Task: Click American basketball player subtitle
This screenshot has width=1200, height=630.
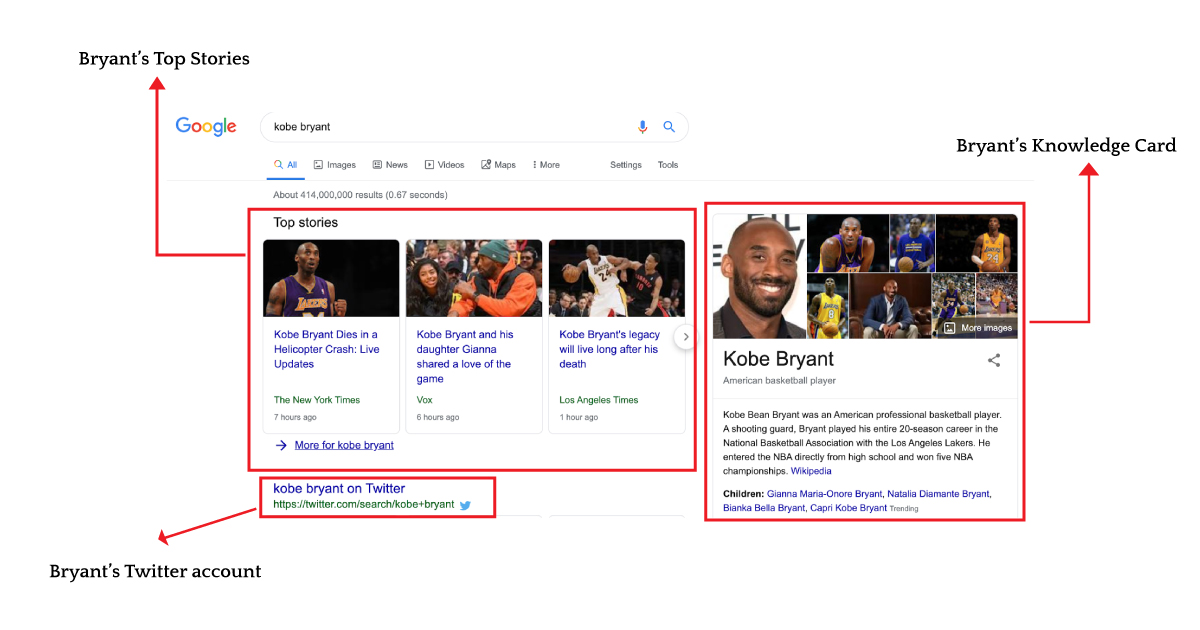Action: point(779,381)
